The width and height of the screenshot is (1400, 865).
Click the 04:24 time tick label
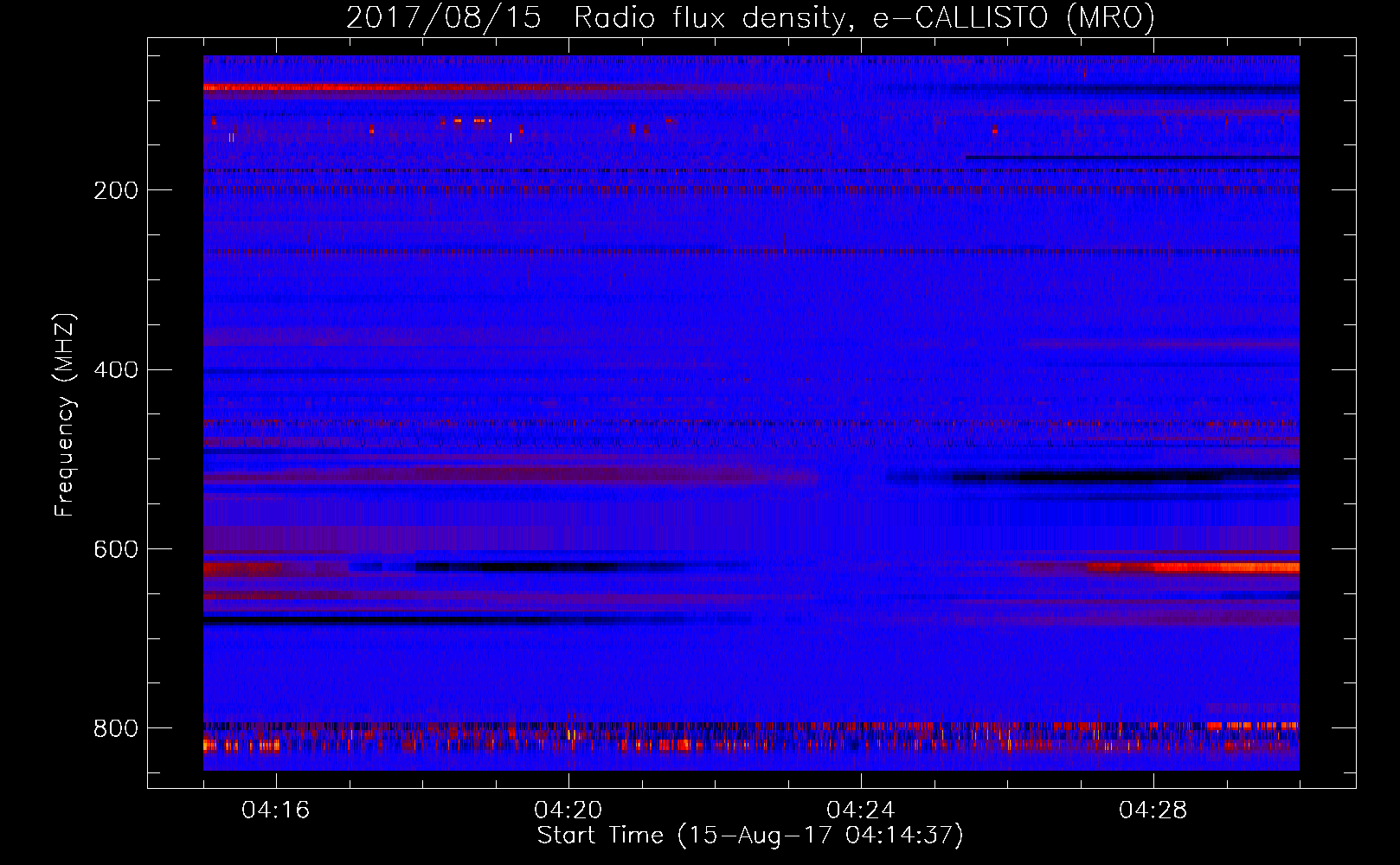861,810
